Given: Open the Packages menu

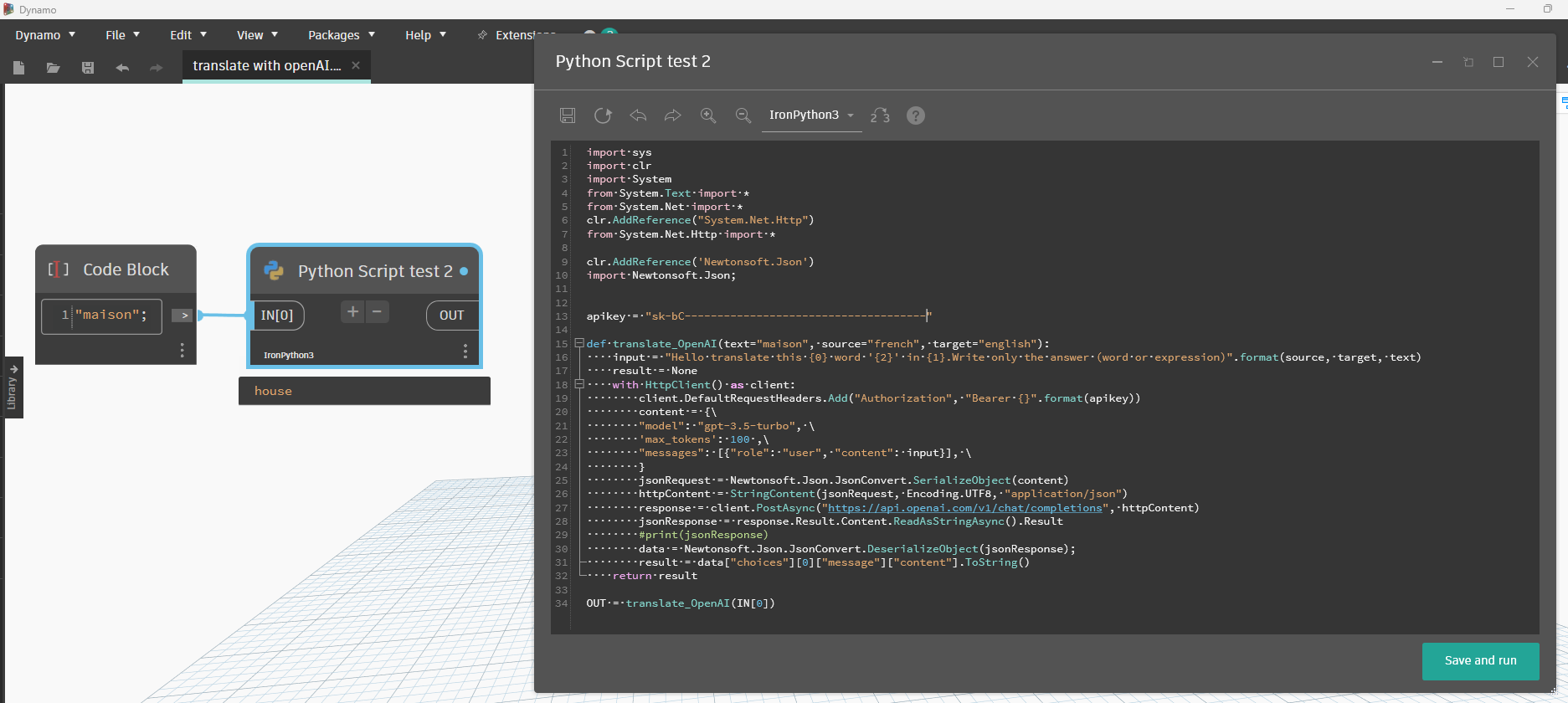Looking at the screenshot, I should 341,35.
